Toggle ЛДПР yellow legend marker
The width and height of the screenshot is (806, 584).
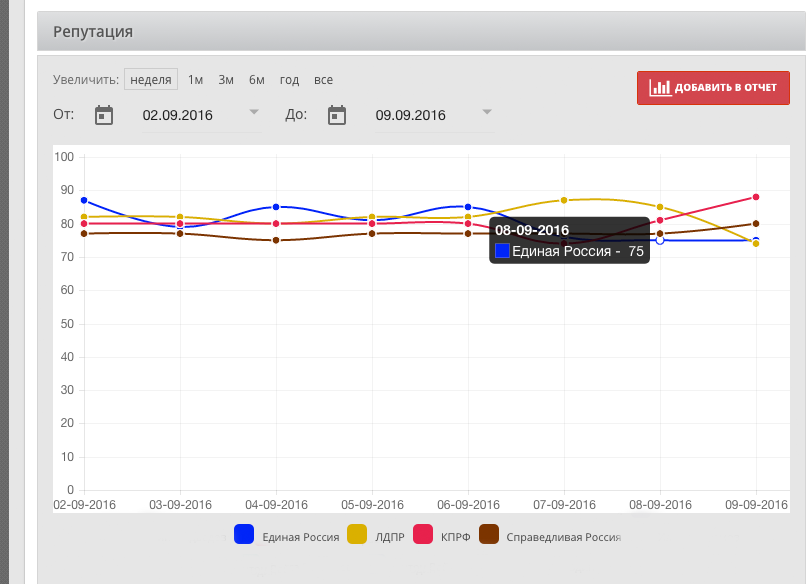(357, 535)
